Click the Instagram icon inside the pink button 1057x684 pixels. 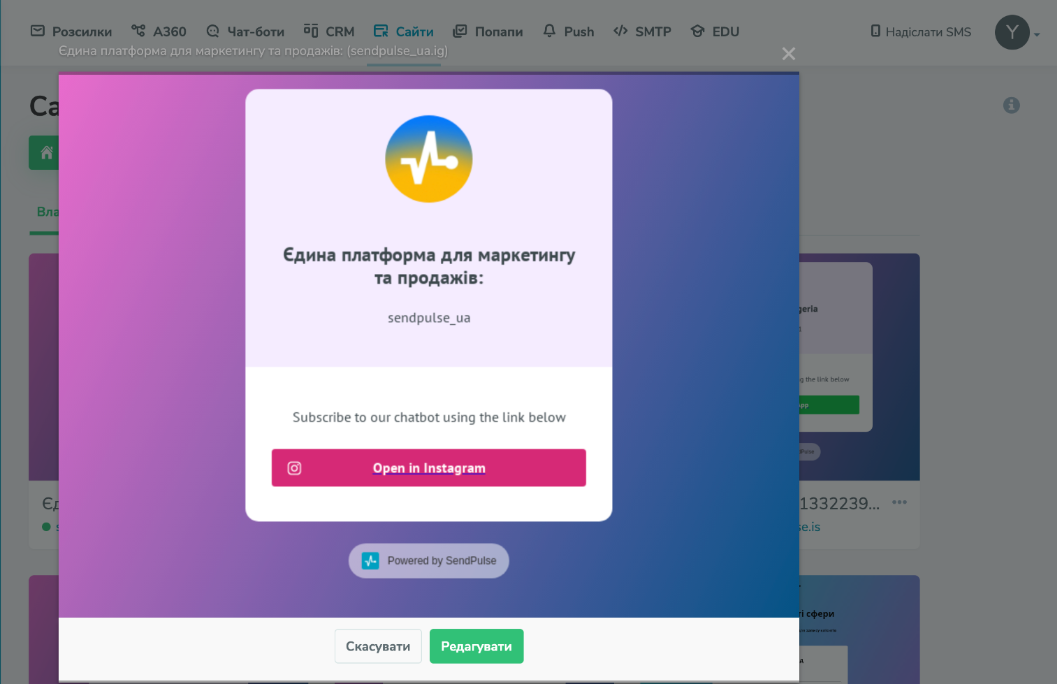pos(295,467)
